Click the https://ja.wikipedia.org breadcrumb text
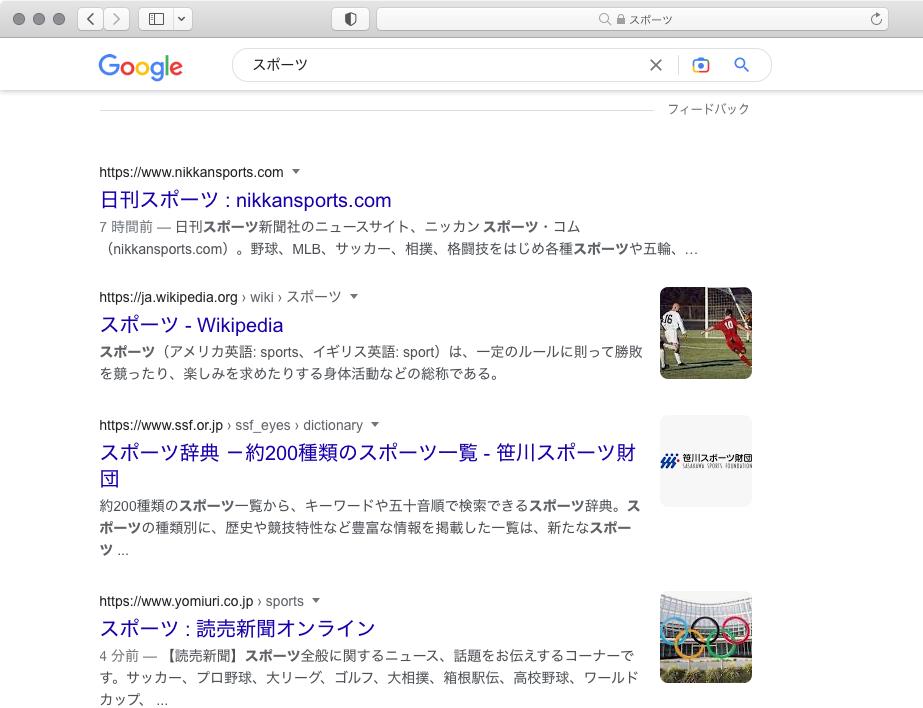923x708 pixels. pos(168,297)
